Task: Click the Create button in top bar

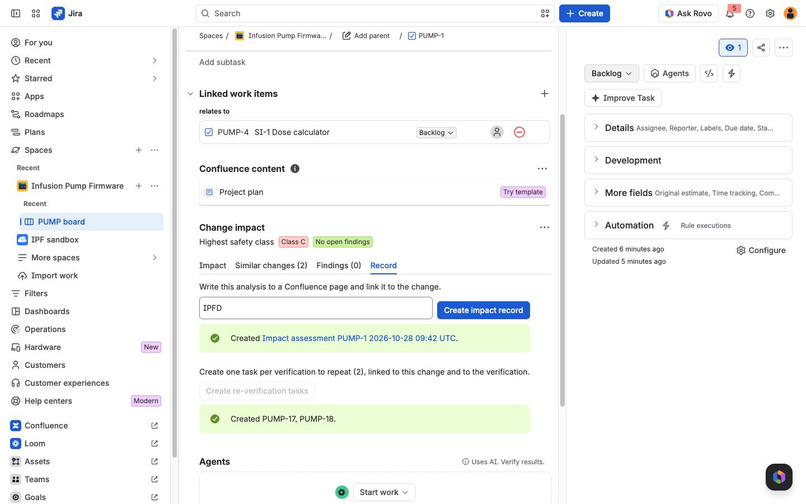Action: [584, 13]
